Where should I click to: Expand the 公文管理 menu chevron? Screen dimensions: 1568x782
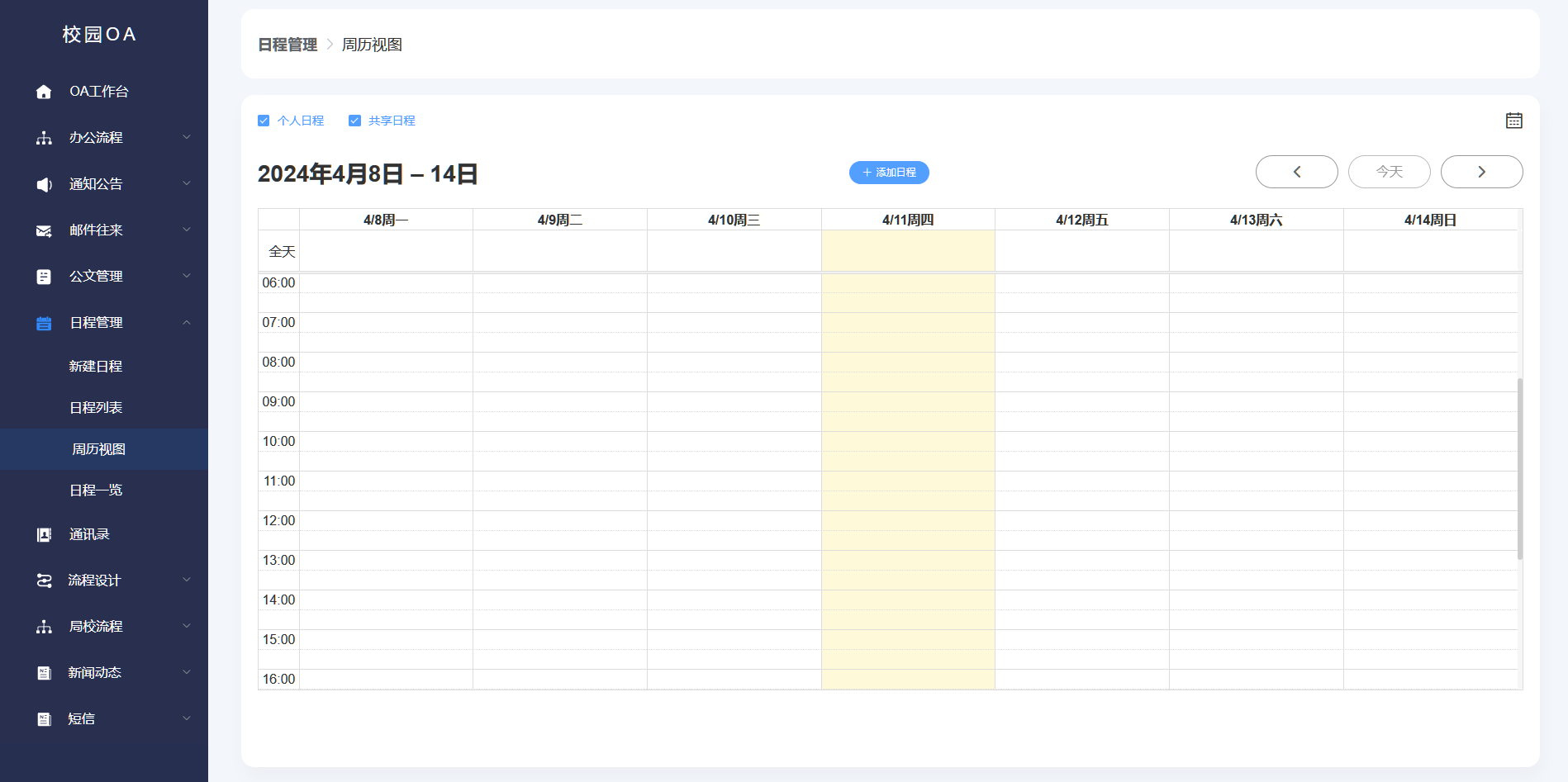[187, 276]
